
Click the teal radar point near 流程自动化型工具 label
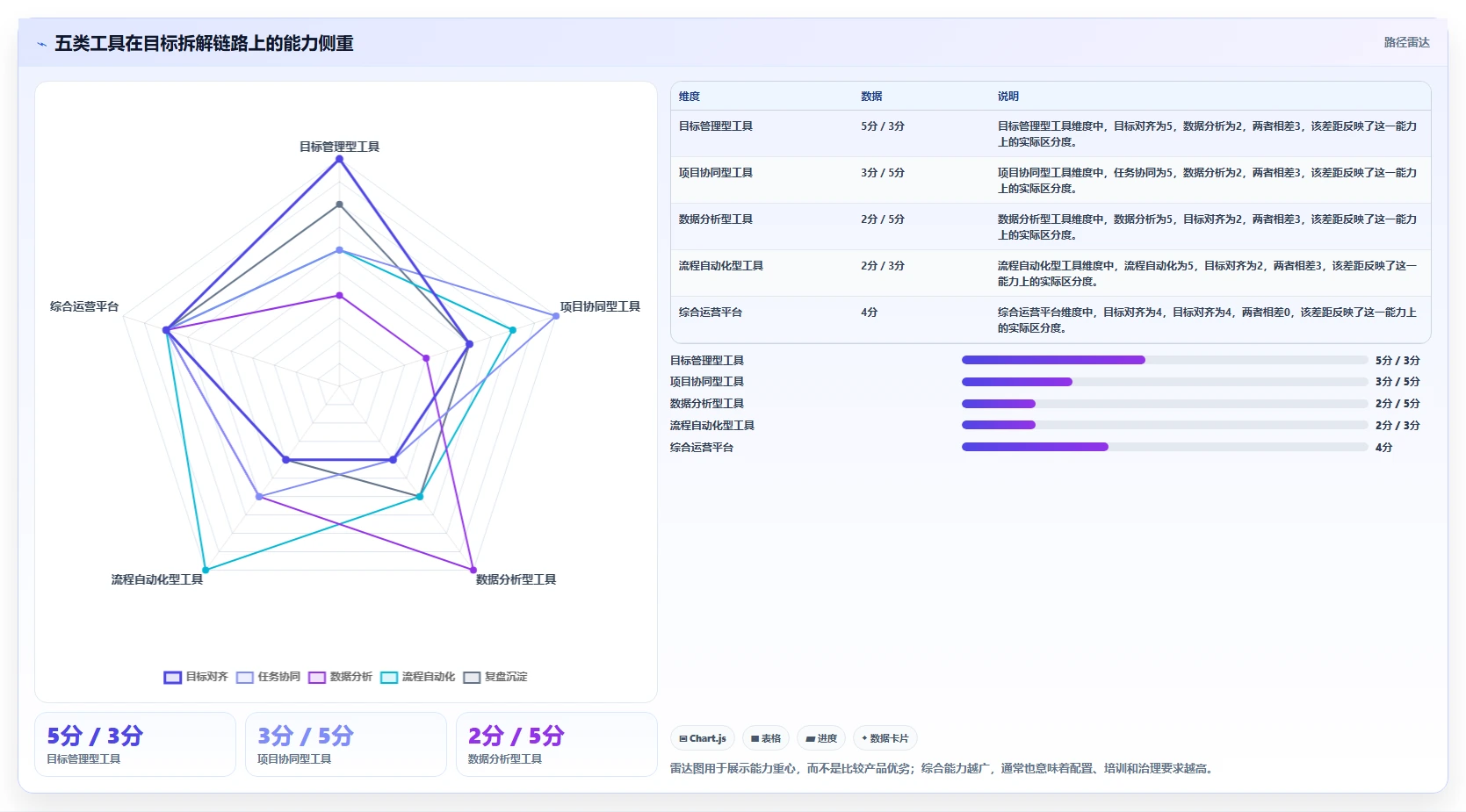tap(206, 570)
